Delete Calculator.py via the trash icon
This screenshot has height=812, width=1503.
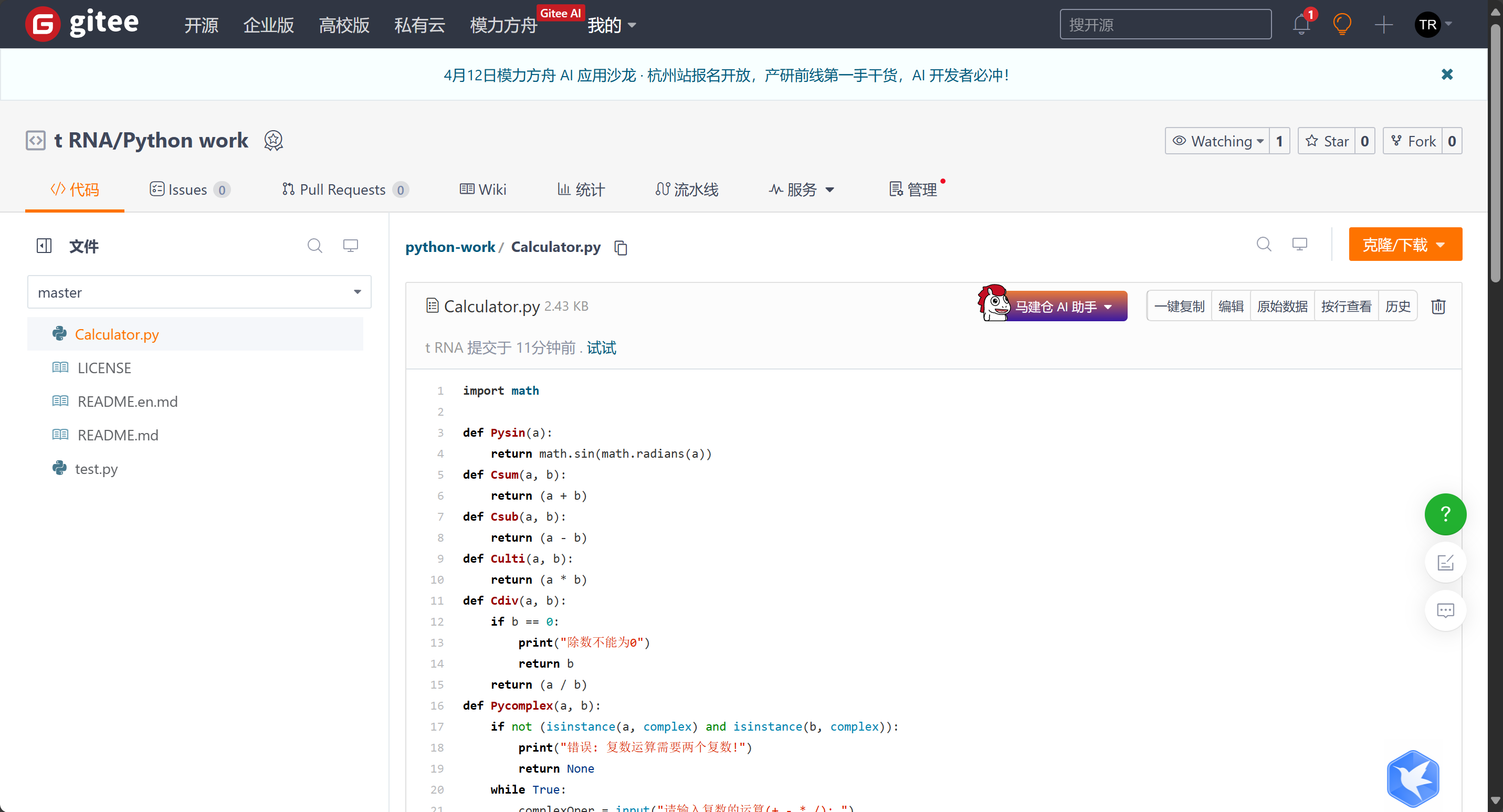[1438, 307]
